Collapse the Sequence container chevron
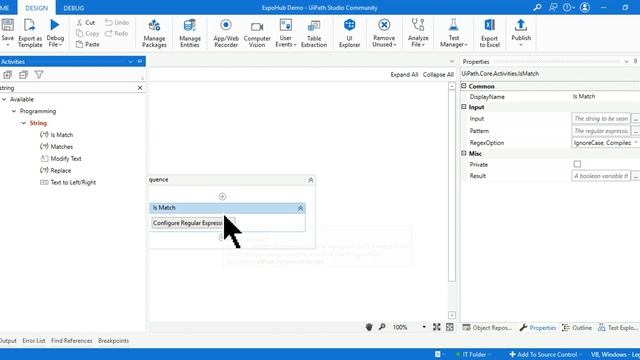 (311, 180)
